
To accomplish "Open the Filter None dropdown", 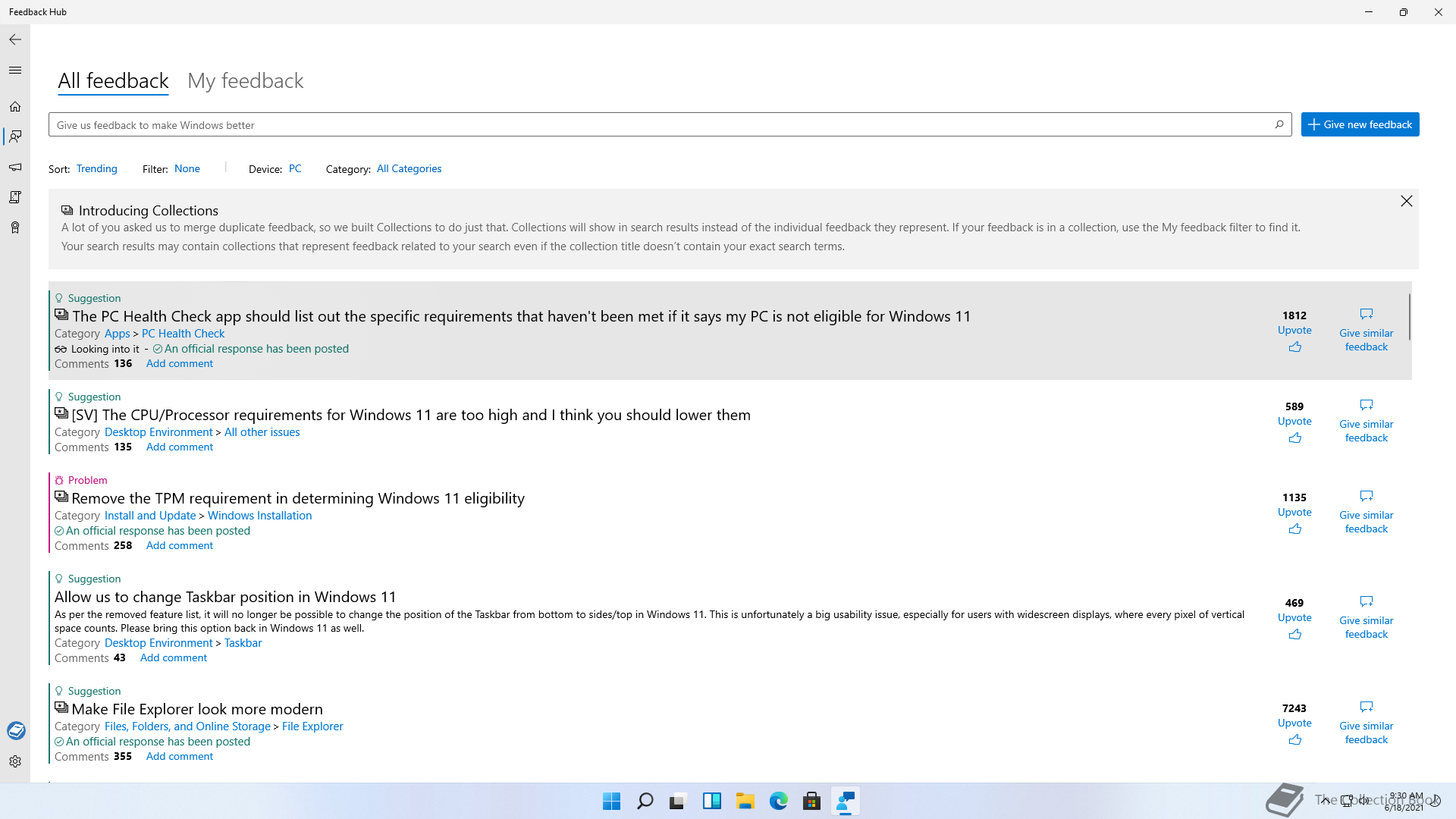I will (x=187, y=168).
